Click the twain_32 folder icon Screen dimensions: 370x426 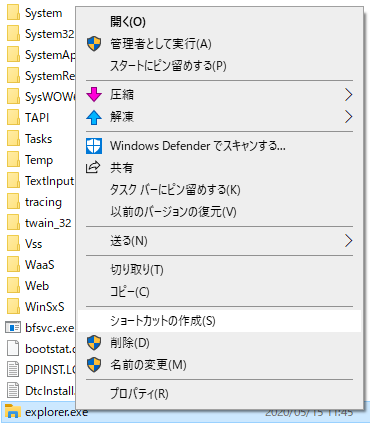coord(13,222)
